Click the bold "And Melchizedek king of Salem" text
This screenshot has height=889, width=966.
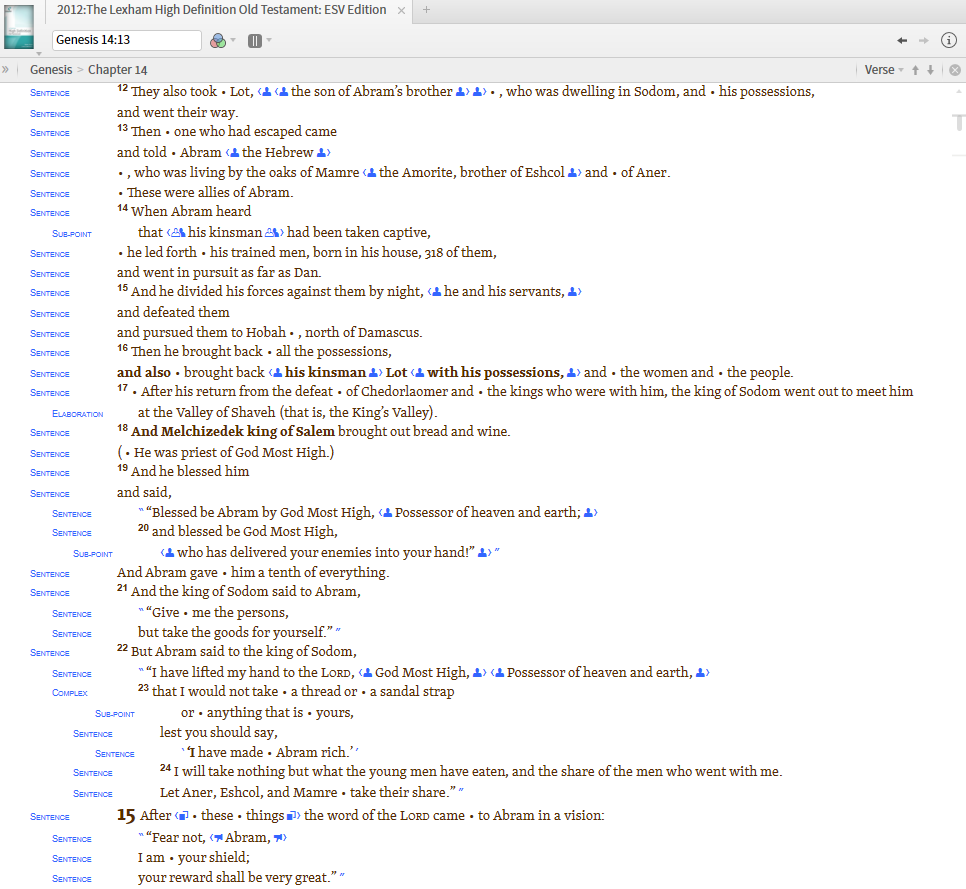pos(233,432)
